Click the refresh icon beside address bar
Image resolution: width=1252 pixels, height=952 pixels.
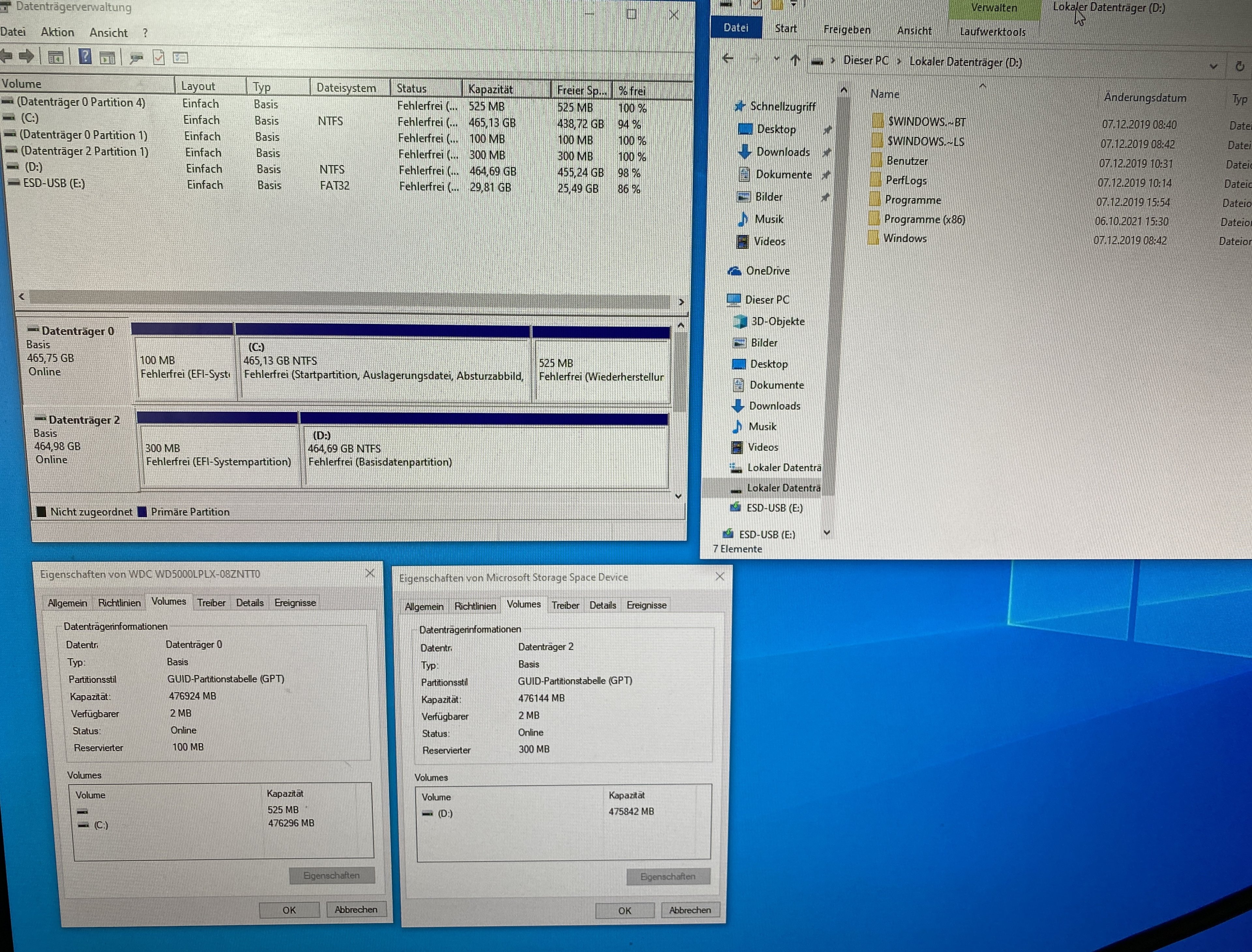click(1240, 67)
